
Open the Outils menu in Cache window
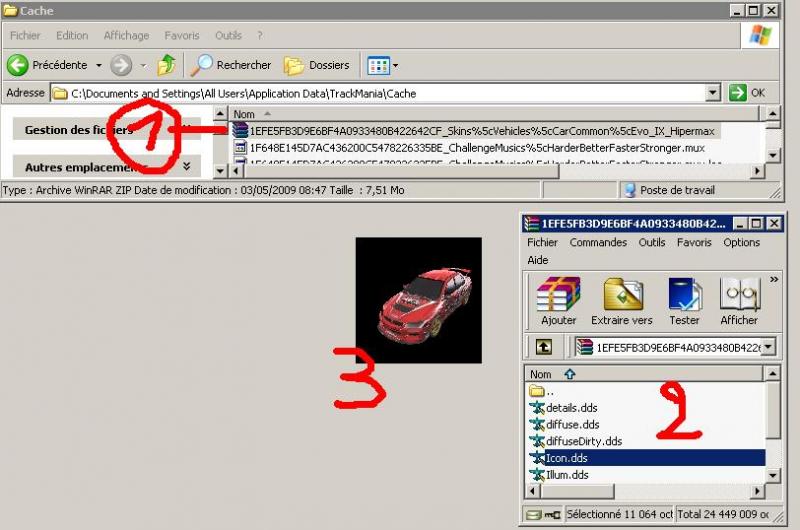[x=228, y=35]
